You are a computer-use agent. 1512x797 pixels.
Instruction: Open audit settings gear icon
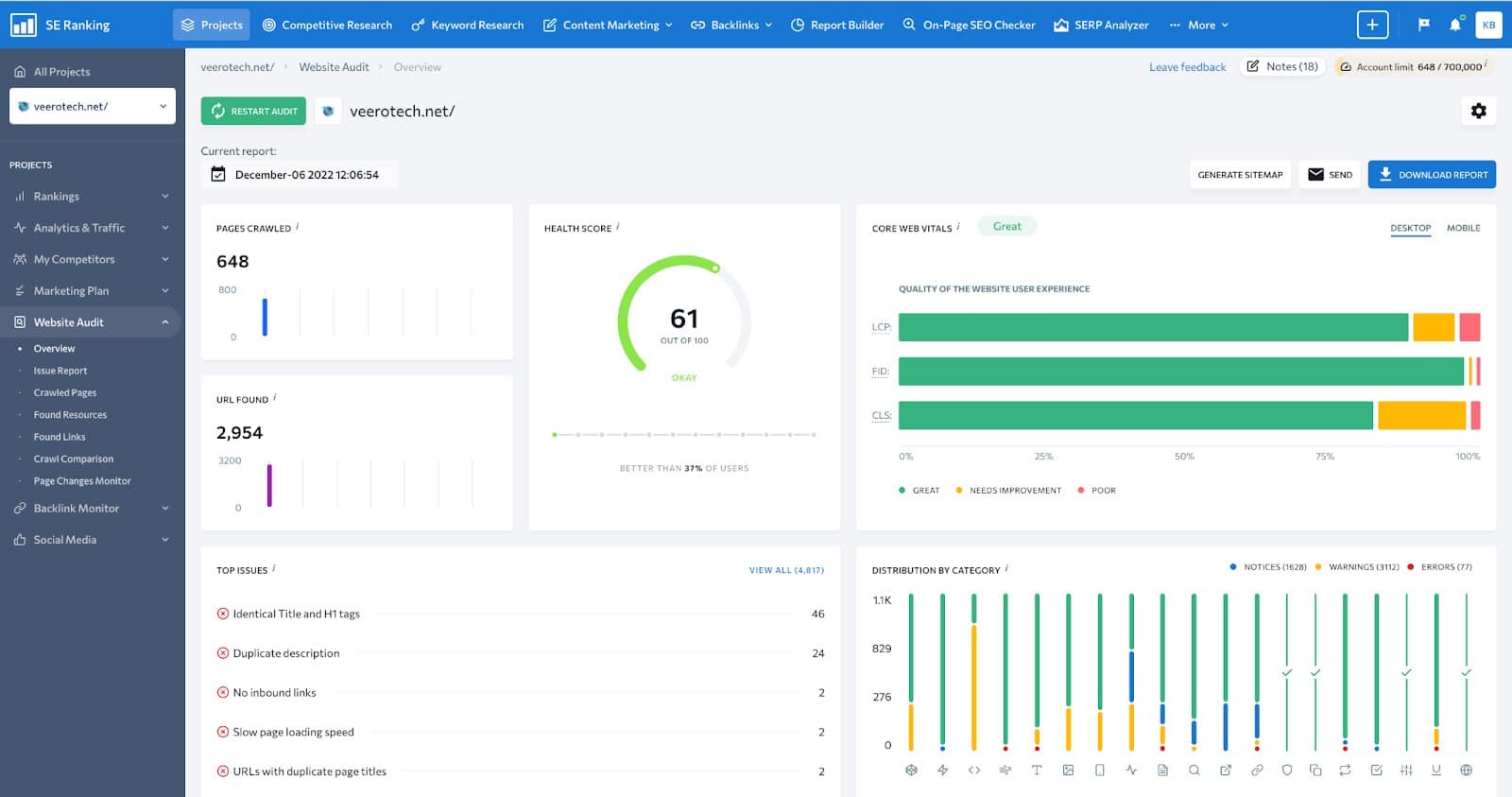tap(1478, 111)
